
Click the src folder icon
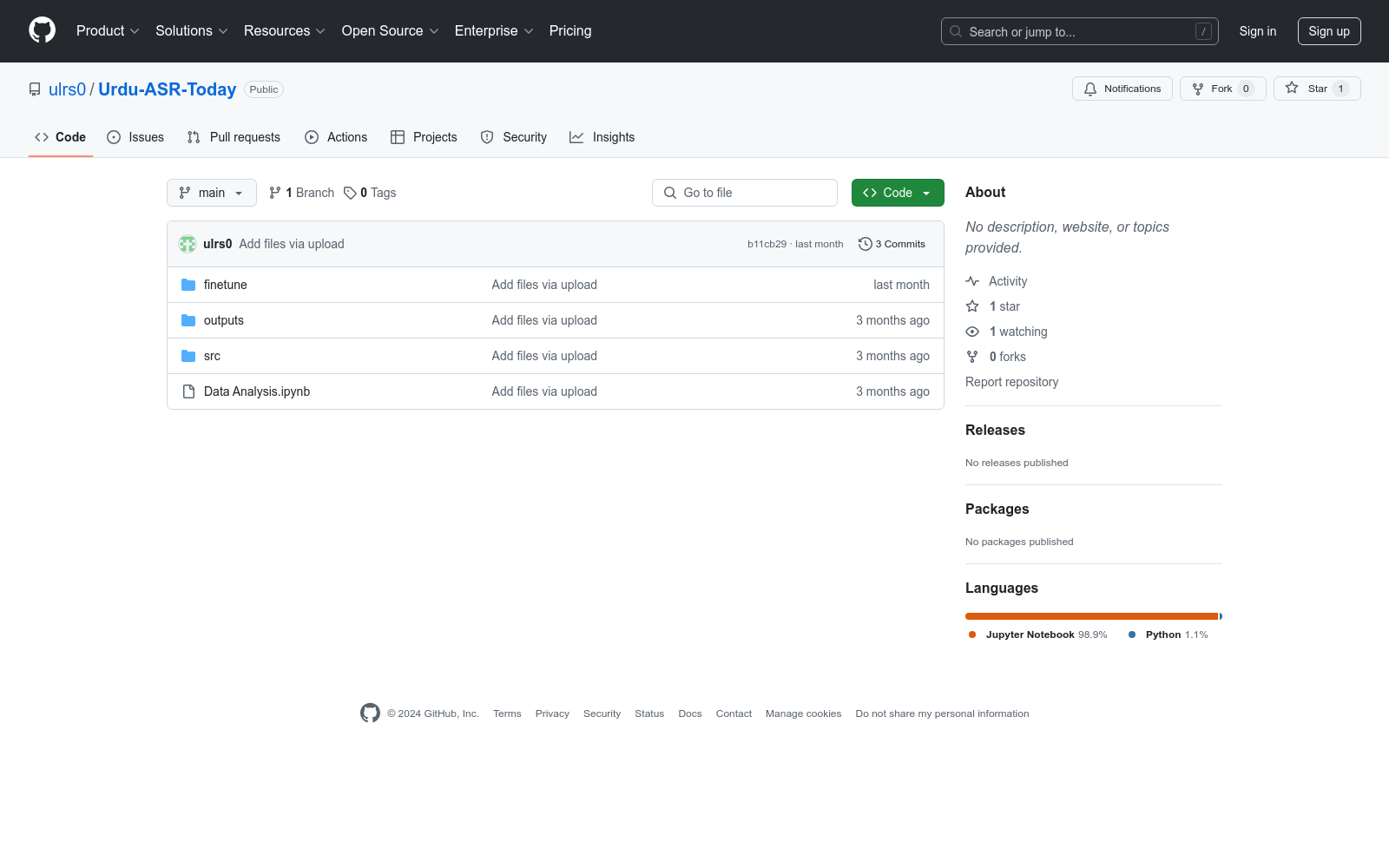[188, 356]
